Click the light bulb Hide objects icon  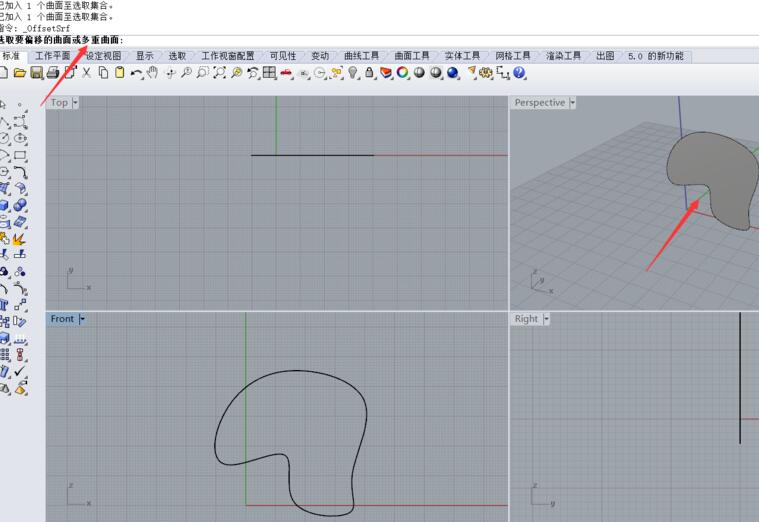[353, 73]
